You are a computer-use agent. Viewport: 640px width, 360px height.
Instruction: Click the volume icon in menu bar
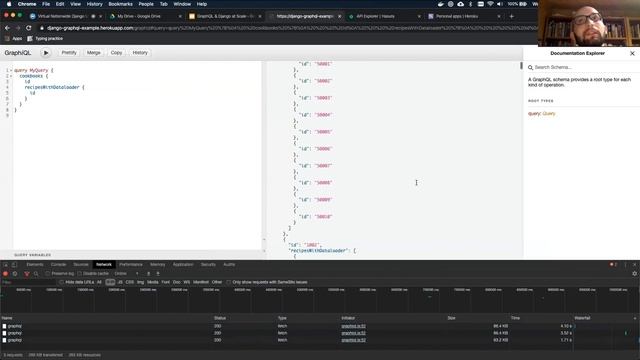click(x=500, y=4)
